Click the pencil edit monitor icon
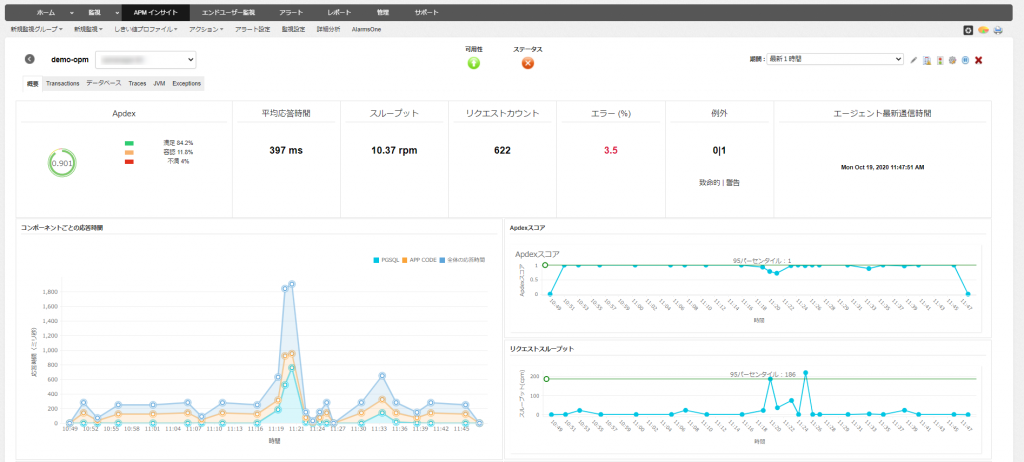 click(914, 60)
